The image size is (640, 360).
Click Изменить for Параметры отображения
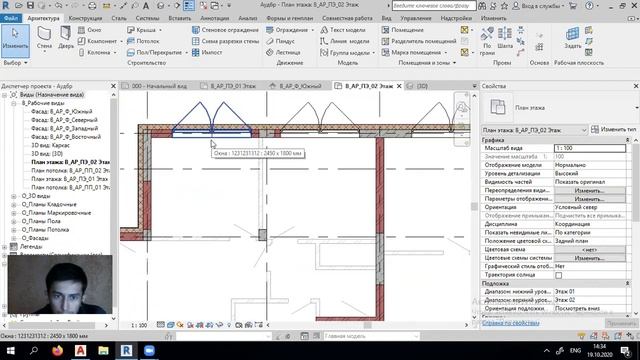point(589,199)
